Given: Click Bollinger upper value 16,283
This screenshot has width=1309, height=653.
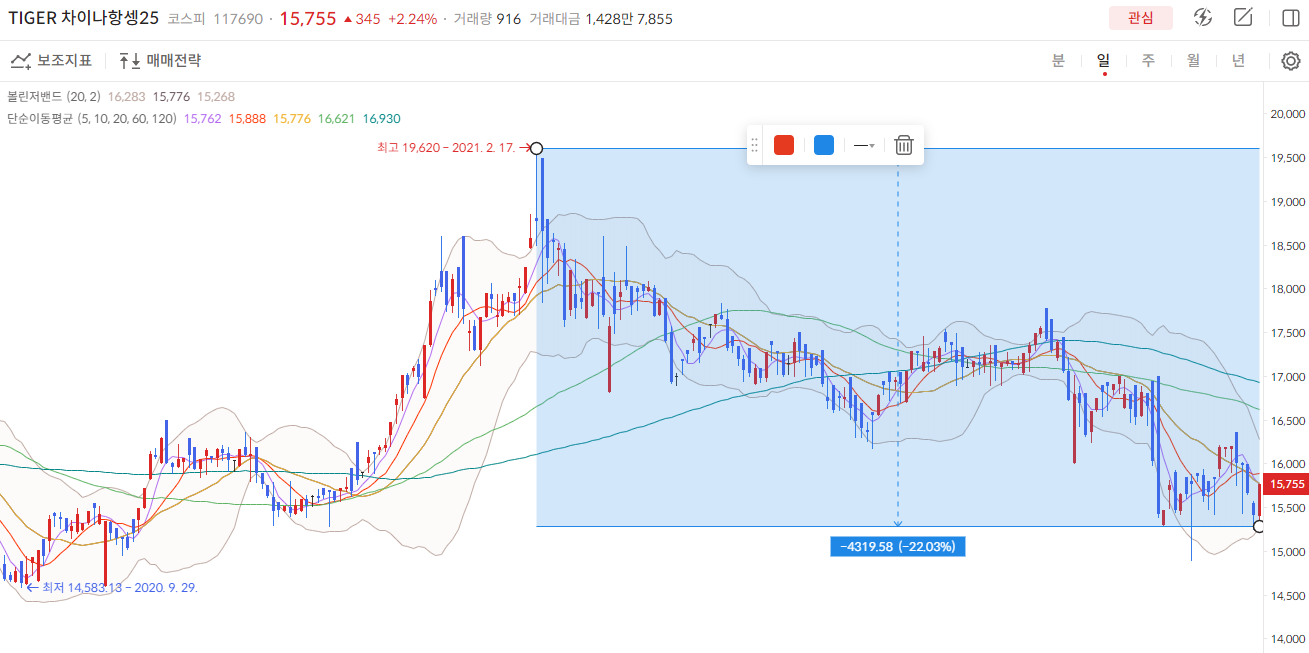Looking at the screenshot, I should pyautogui.click(x=126, y=97).
